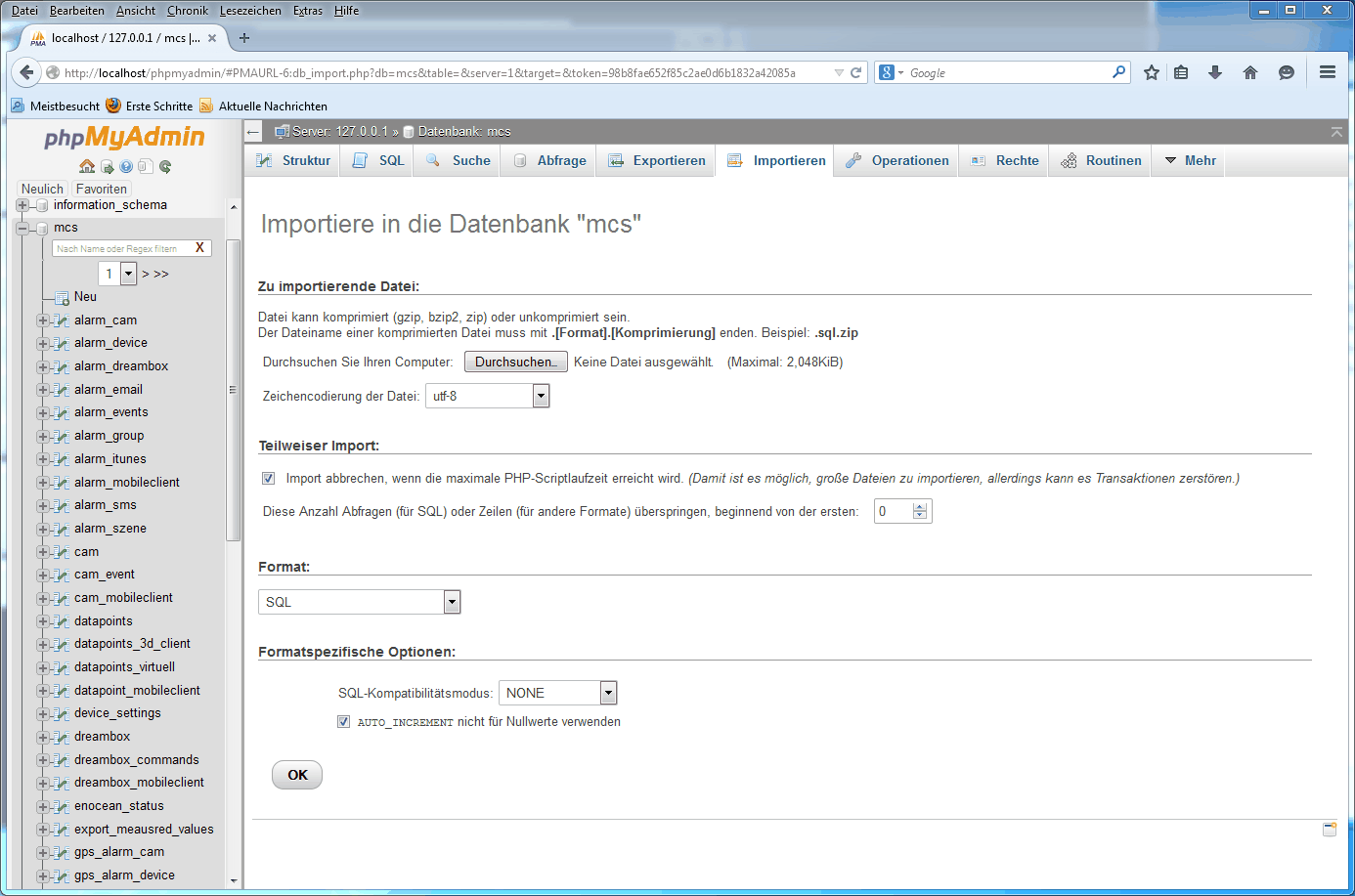The image size is (1355, 896).
Task: Open the Firefox hamburger menu
Action: (1327, 73)
